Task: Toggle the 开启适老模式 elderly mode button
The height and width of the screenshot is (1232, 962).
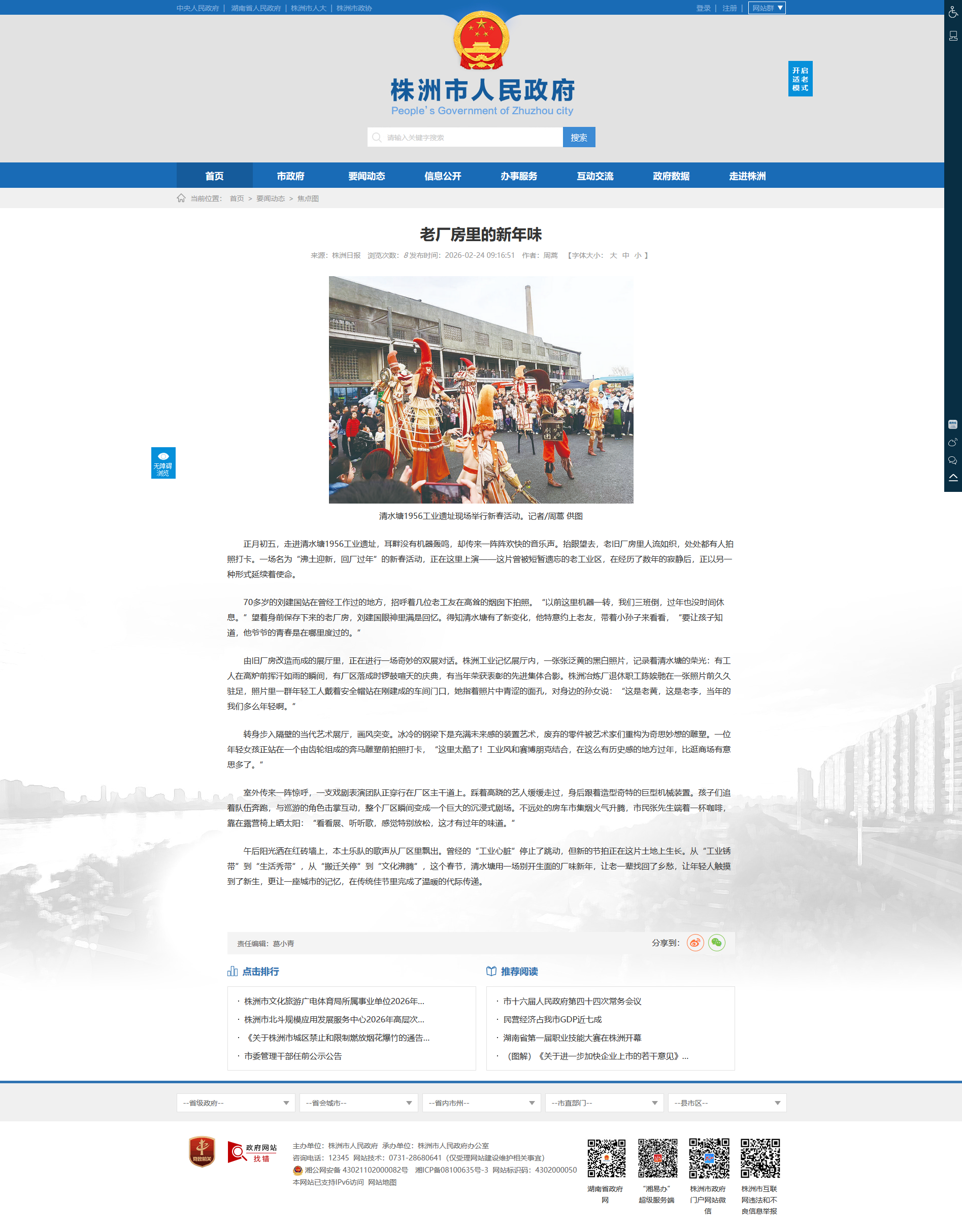Action: [x=800, y=79]
